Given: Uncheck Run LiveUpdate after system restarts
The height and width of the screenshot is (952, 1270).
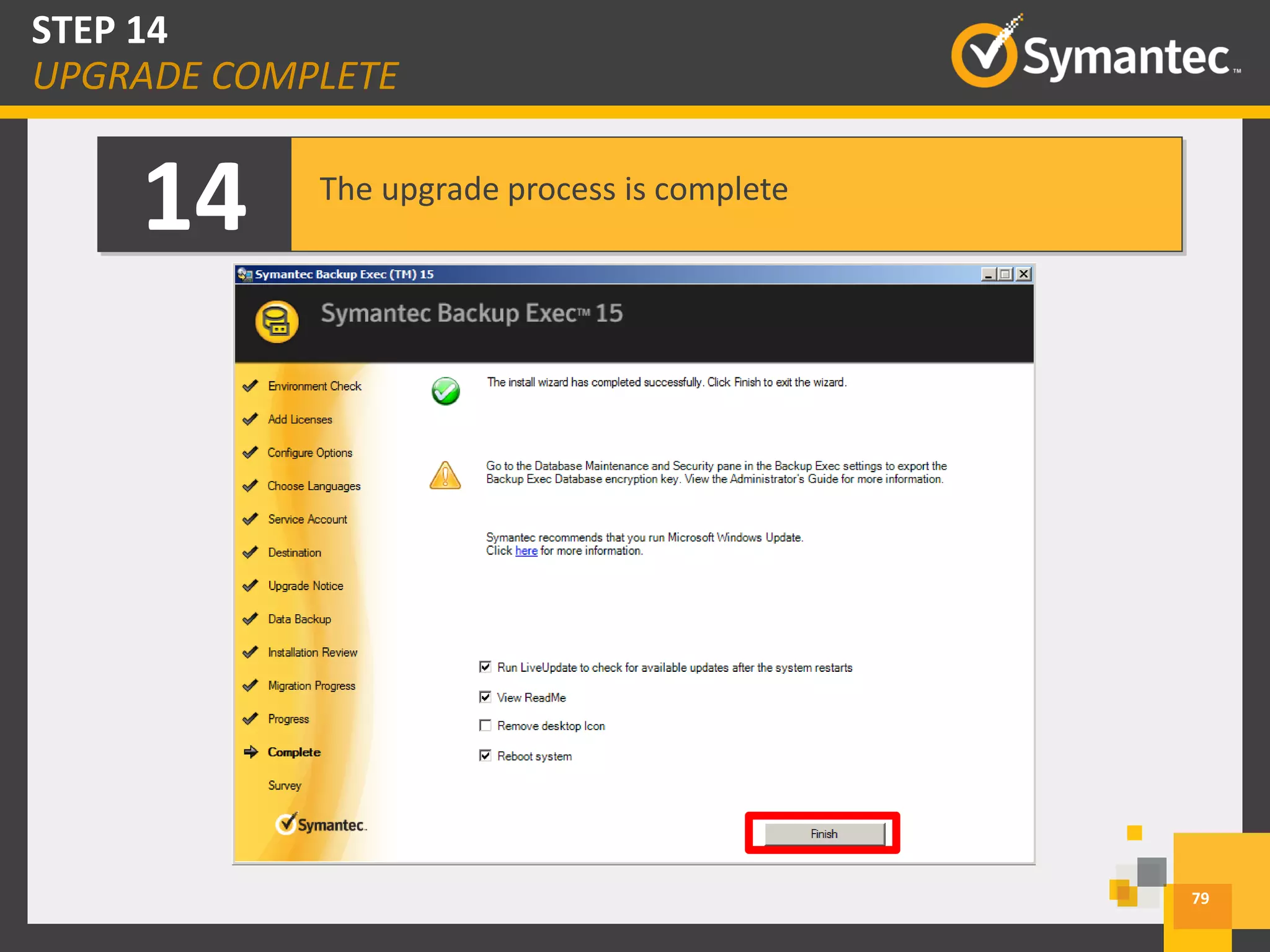Looking at the screenshot, I should coord(485,667).
